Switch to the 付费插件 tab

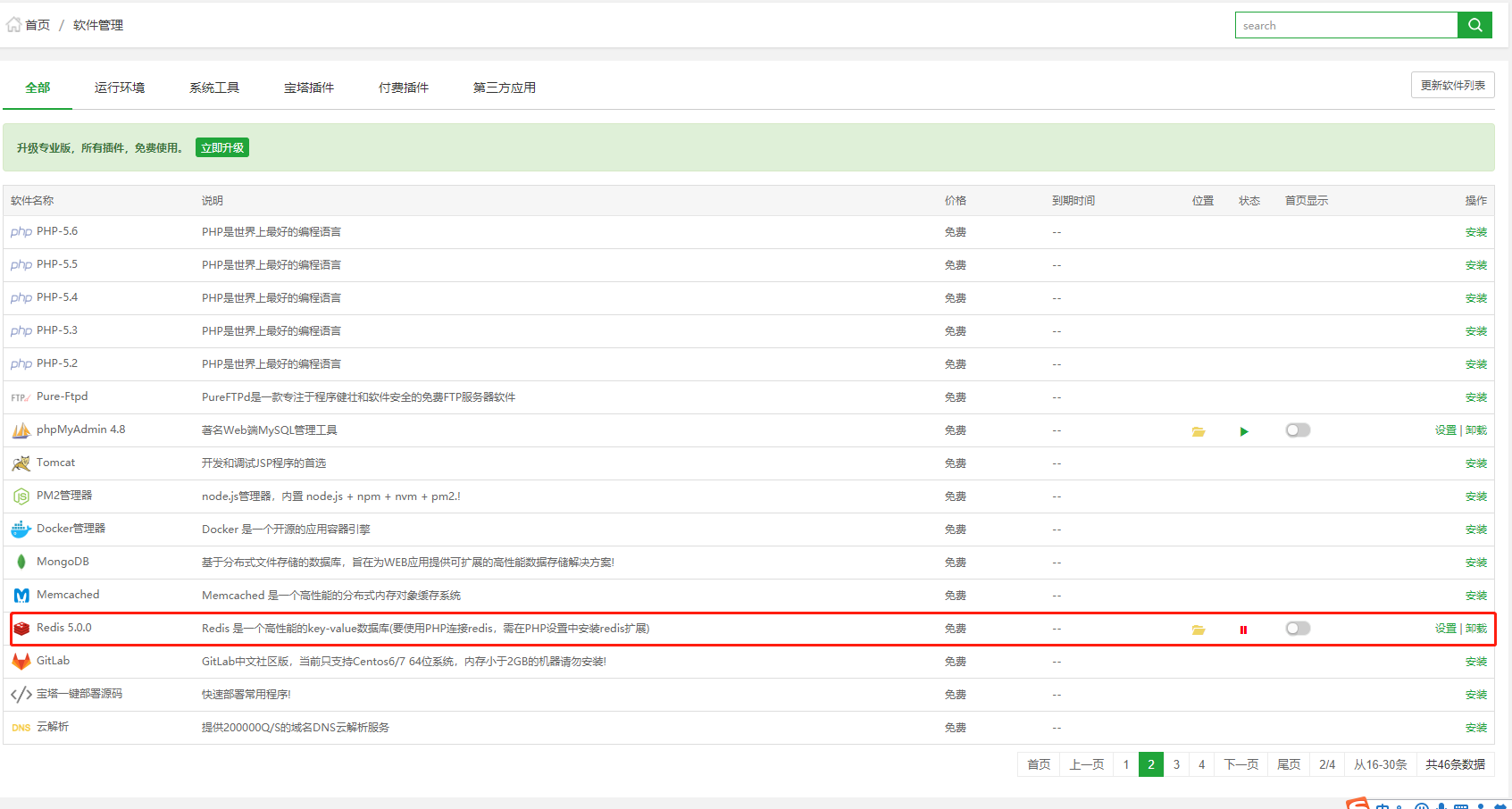(x=404, y=88)
